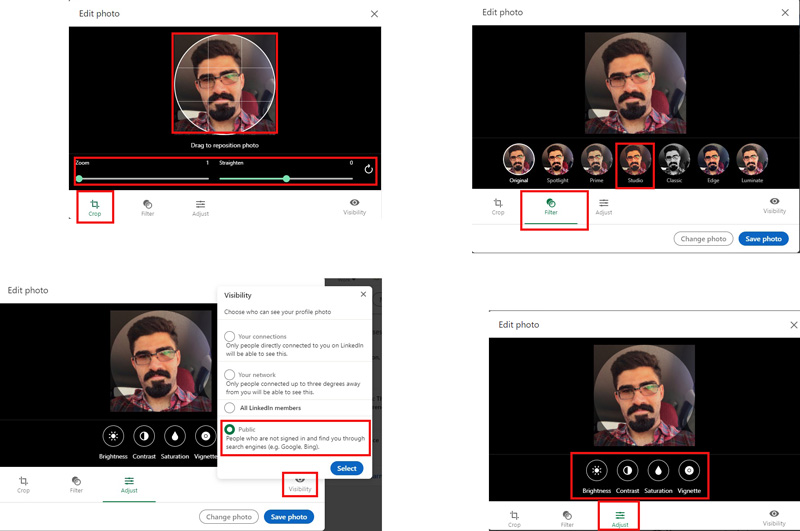Click Vignette icon in lower-right Adjust editor
The height and width of the screenshot is (531, 800).
pyautogui.click(x=689, y=470)
